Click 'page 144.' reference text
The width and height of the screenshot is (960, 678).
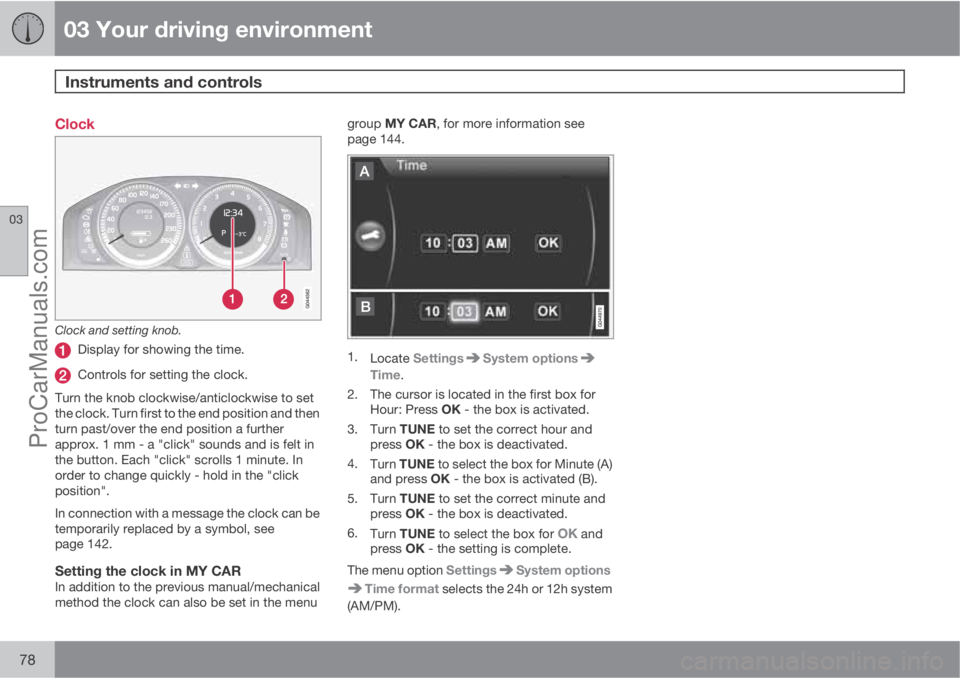click(376, 139)
